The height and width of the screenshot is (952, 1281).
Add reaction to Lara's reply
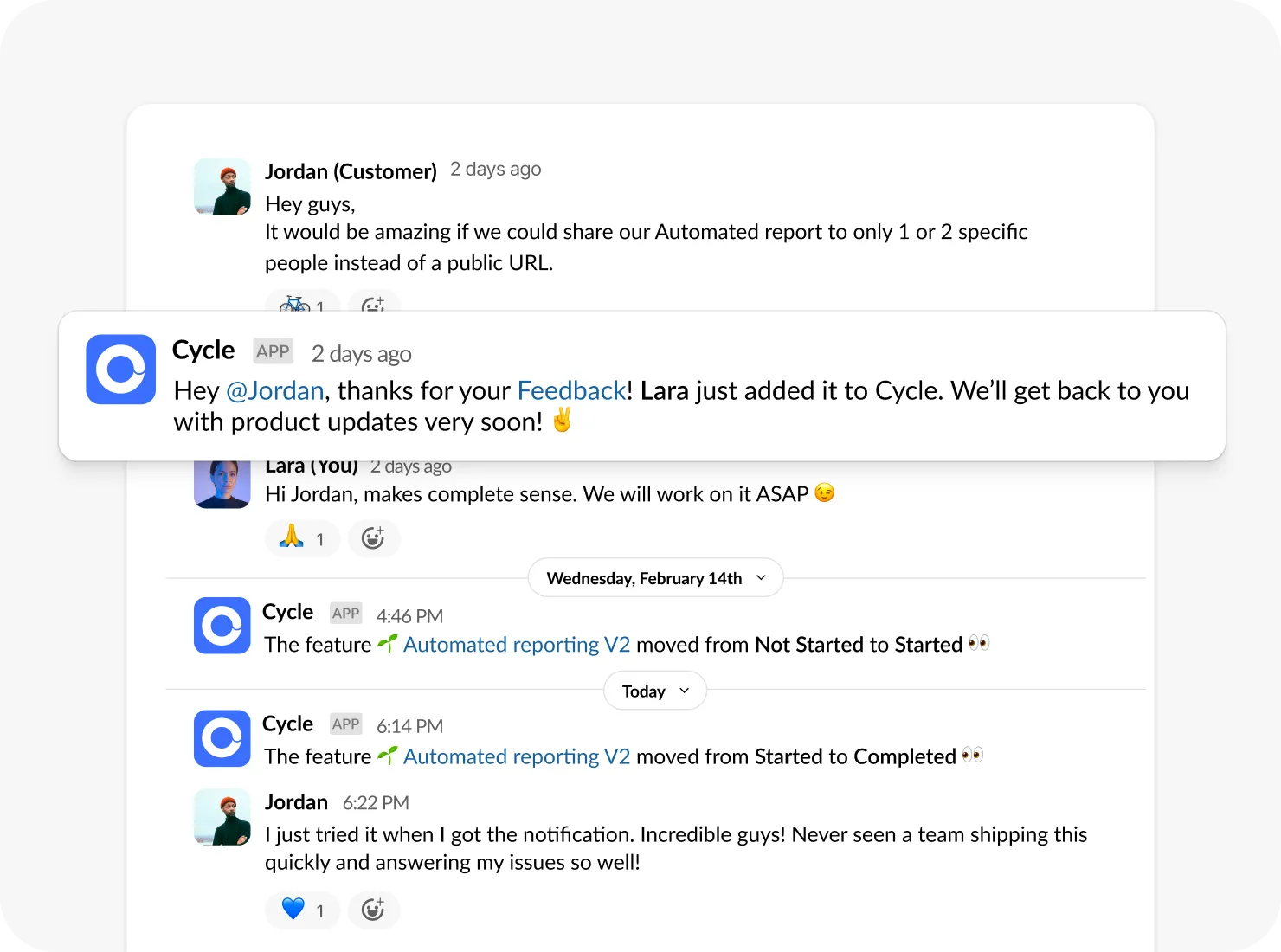373,538
